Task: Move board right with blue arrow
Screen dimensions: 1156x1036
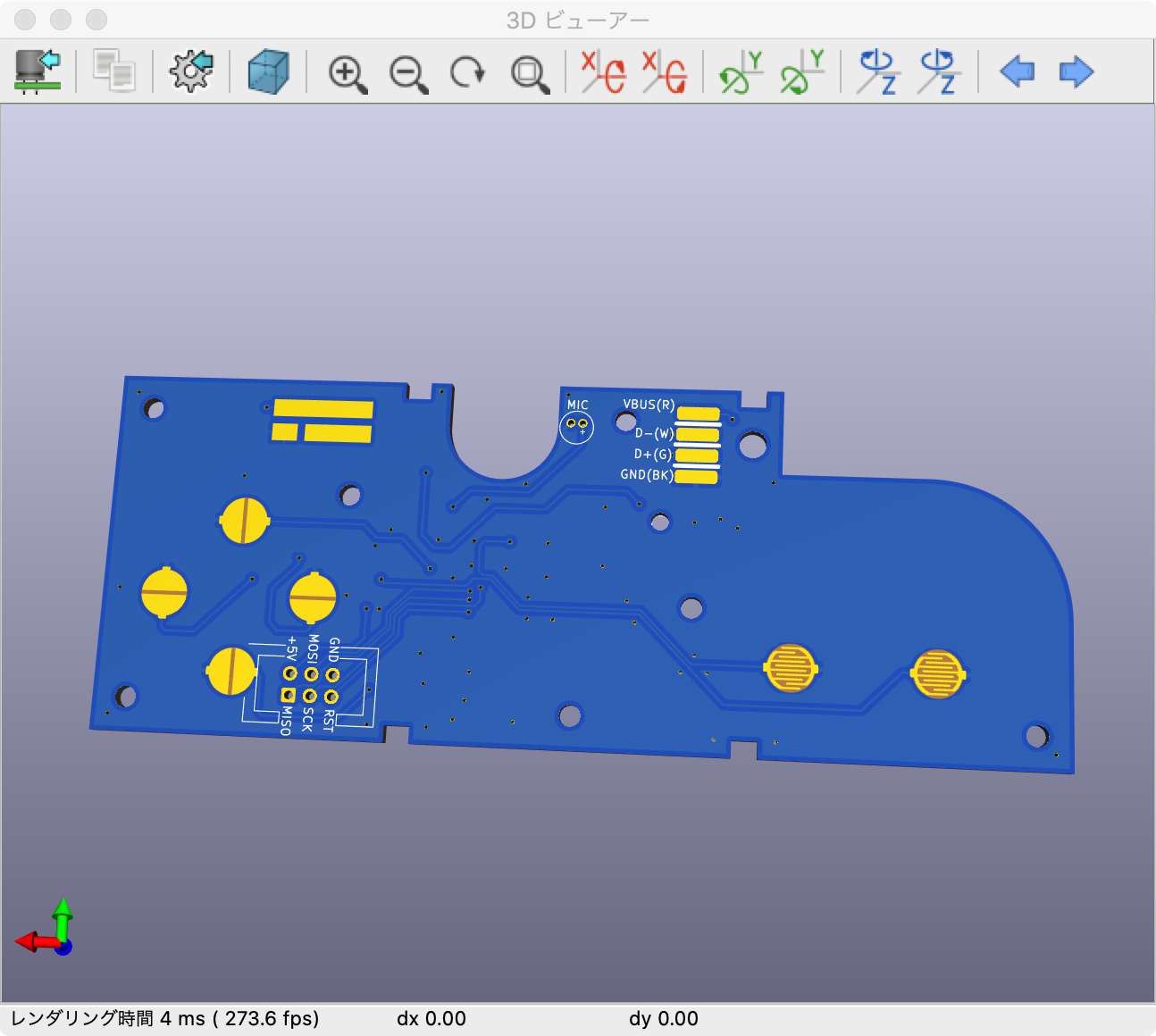Action: click(1076, 71)
